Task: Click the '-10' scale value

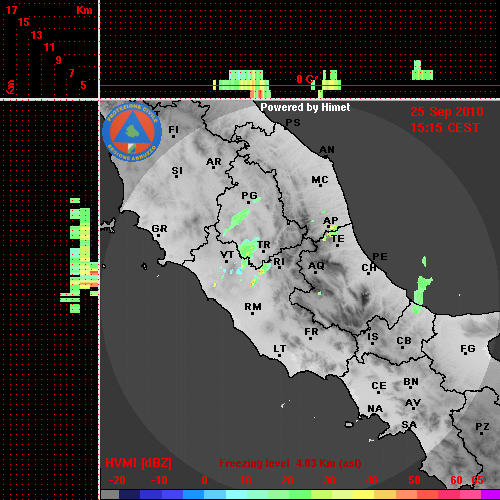Action: (x=159, y=480)
